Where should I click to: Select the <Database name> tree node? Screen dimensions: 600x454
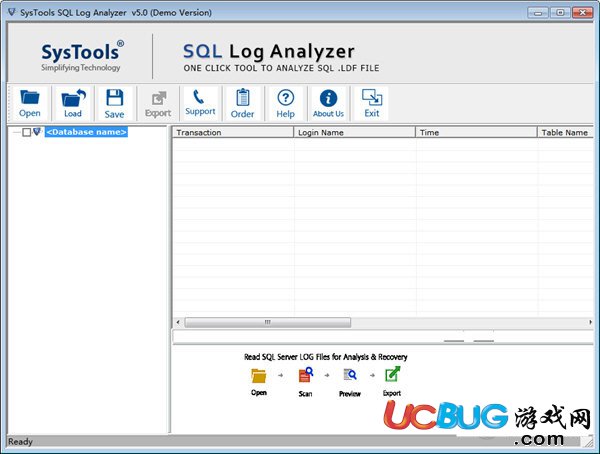86,132
